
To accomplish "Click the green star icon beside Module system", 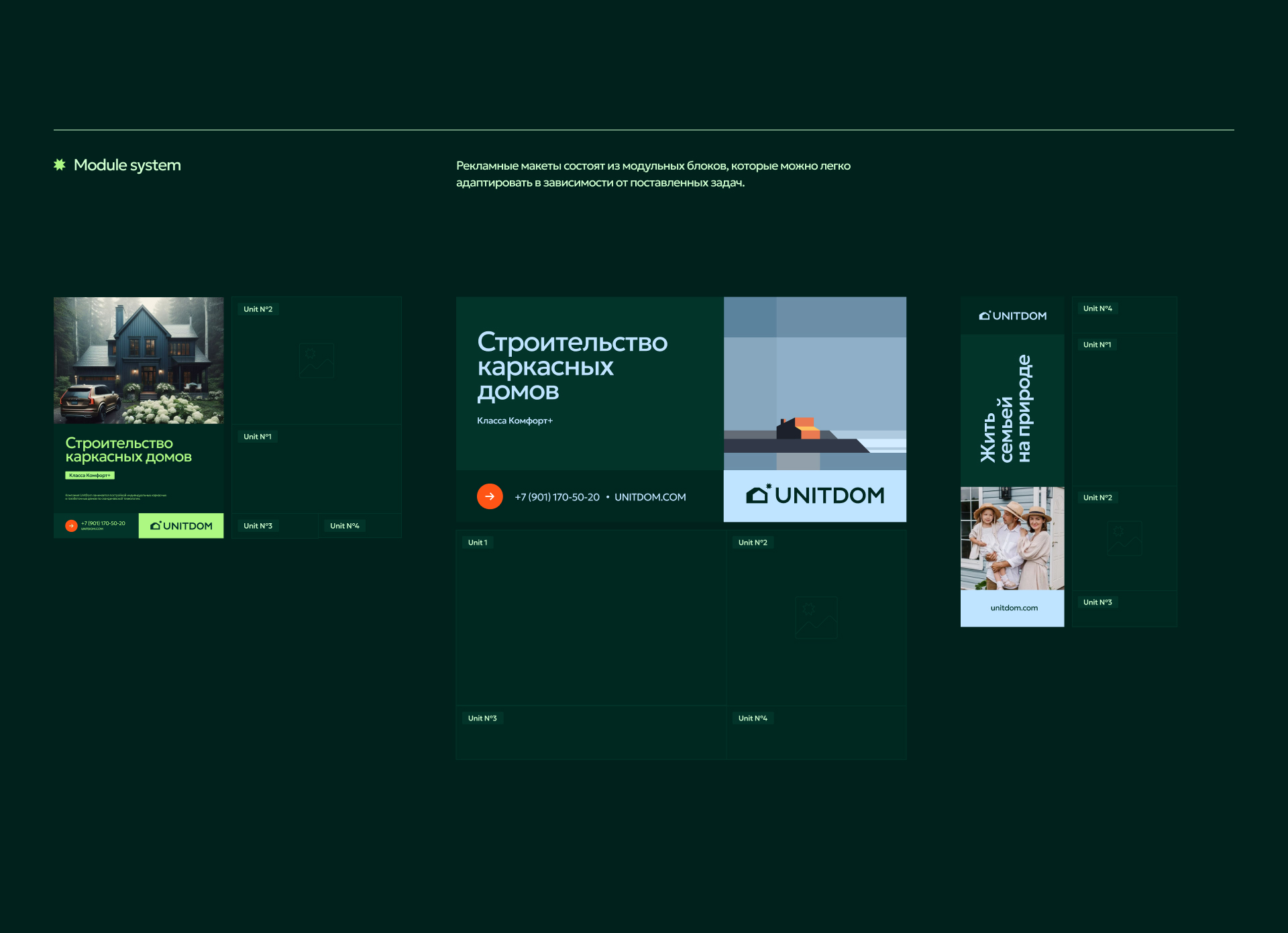I will pyautogui.click(x=60, y=165).
